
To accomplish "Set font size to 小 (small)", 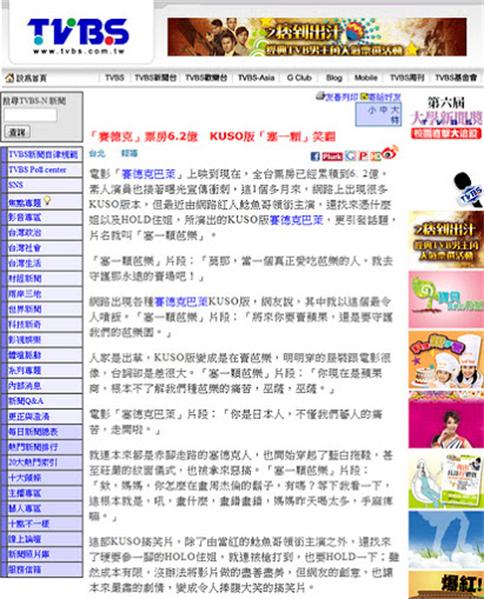I will pyautogui.click(x=372, y=110).
